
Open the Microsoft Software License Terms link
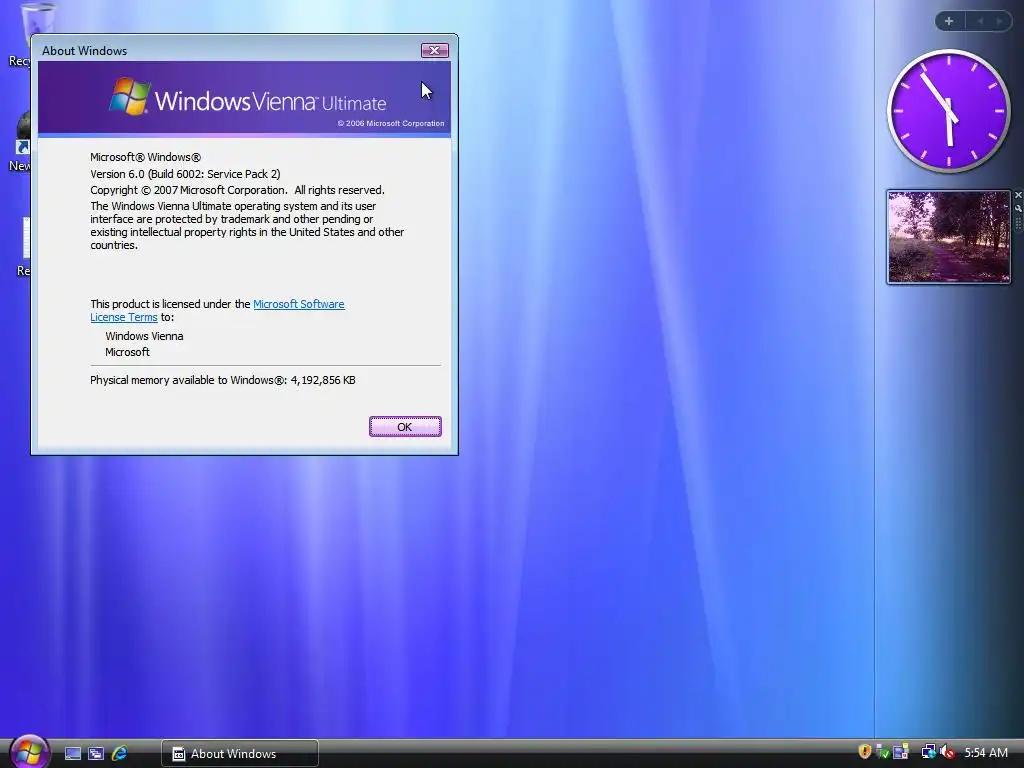(298, 304)
